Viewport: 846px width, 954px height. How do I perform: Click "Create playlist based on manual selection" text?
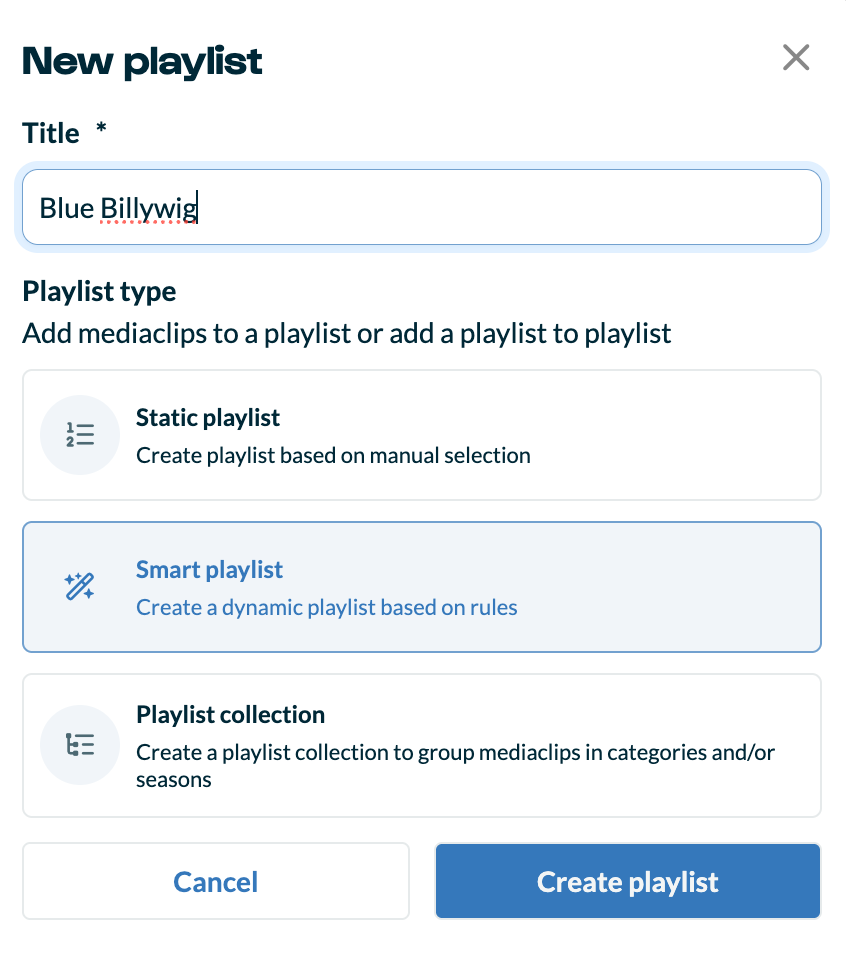[x=334, y=455]
